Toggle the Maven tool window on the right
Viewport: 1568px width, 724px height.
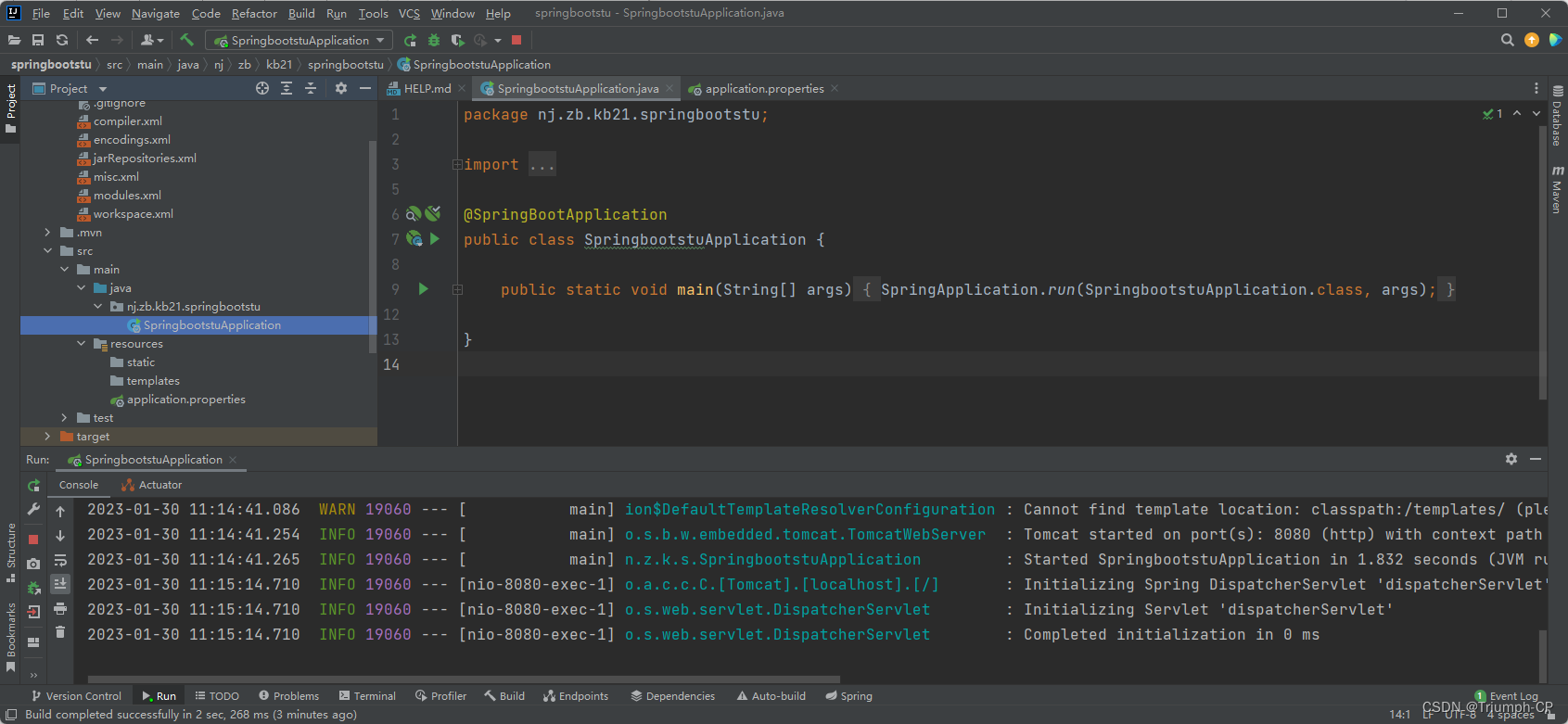(1558, 189)
